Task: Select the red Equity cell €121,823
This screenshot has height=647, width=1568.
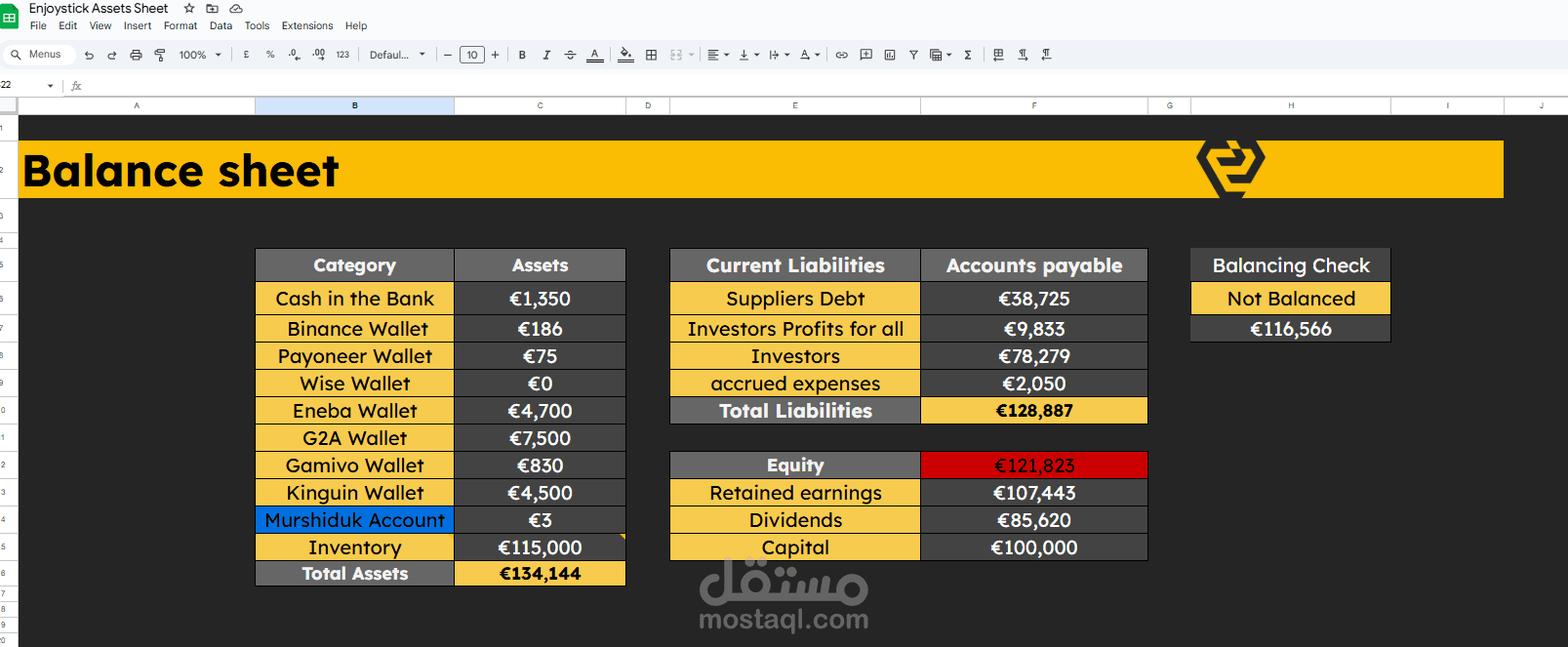Action: (1034, 465)
